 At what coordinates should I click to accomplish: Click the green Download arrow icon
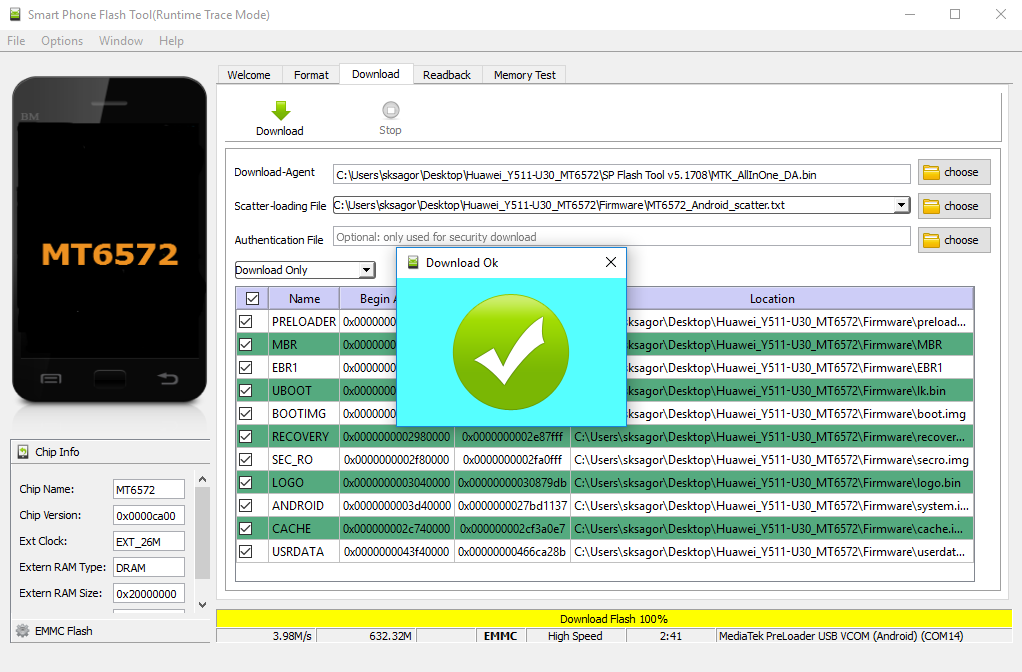pos(281,111)
